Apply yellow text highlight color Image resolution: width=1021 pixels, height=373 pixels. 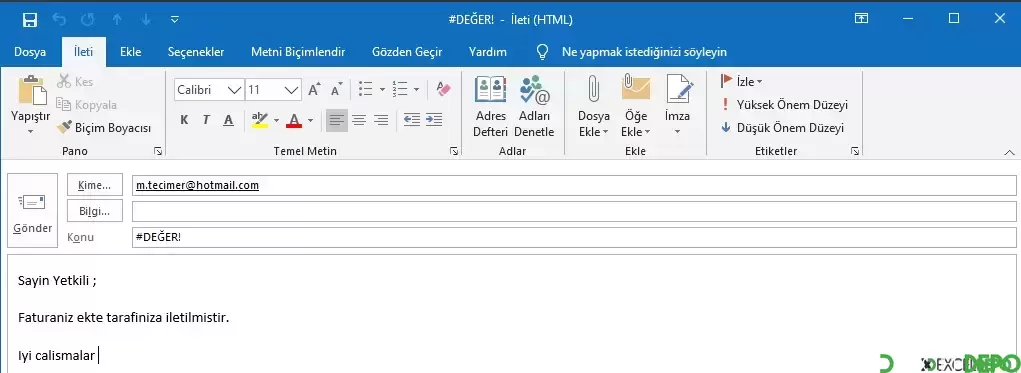point(260,120)
